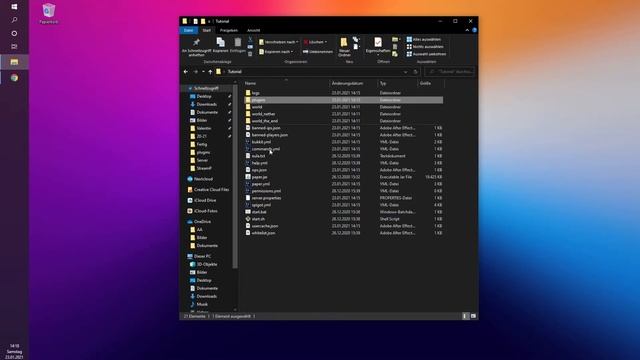
Task: Select the Papierkorb desktop icon
Action: (49, 13)
